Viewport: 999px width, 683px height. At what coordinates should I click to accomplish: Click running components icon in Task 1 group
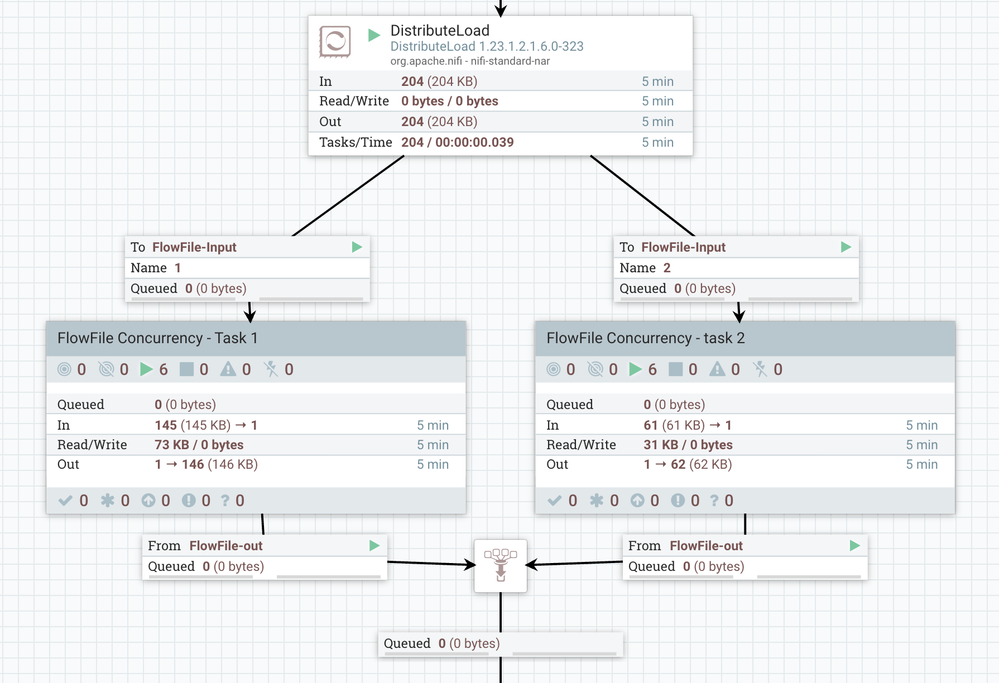(147, 370)
